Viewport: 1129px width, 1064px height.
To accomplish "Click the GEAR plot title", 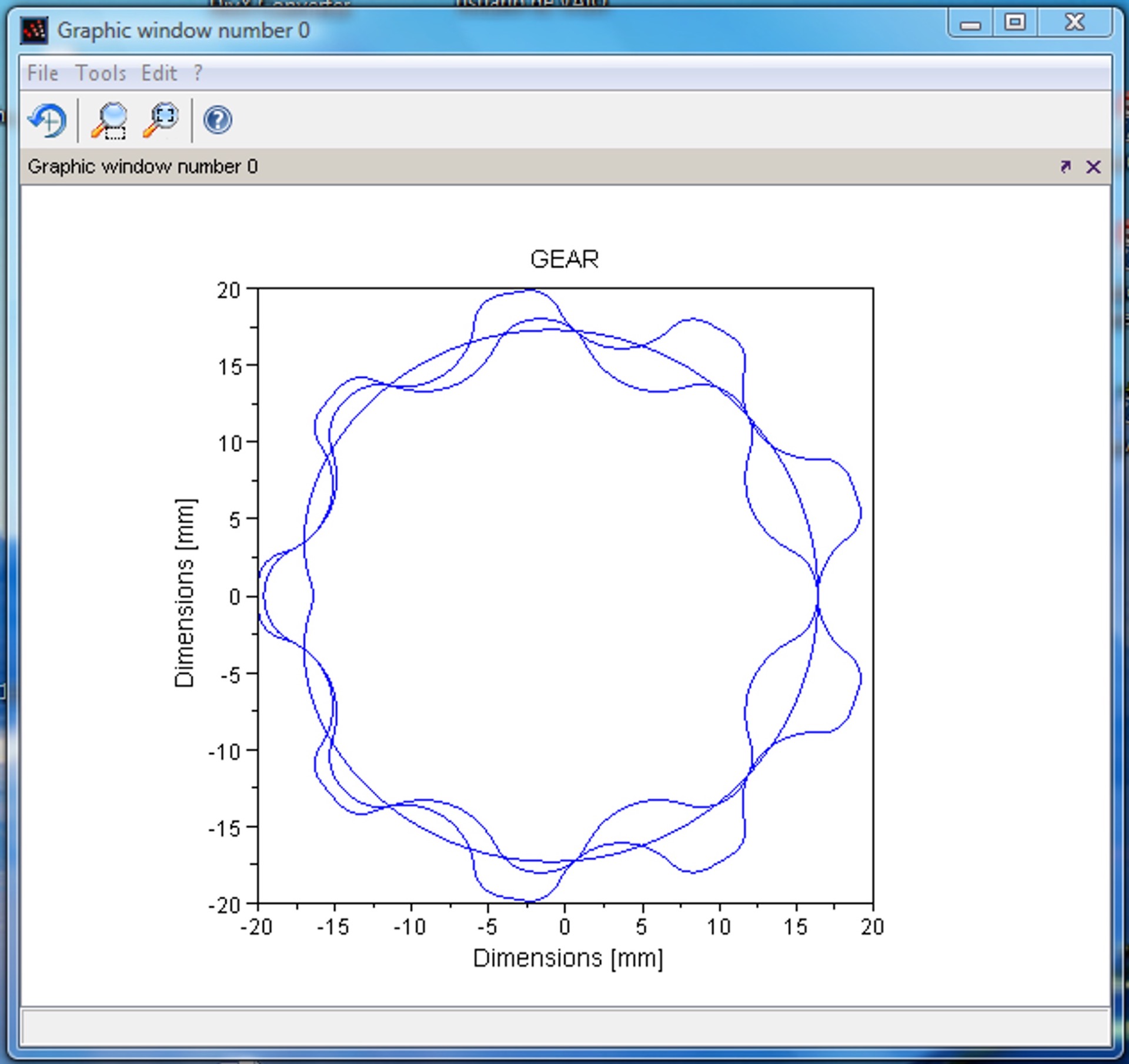I will (x=564, y=259).
